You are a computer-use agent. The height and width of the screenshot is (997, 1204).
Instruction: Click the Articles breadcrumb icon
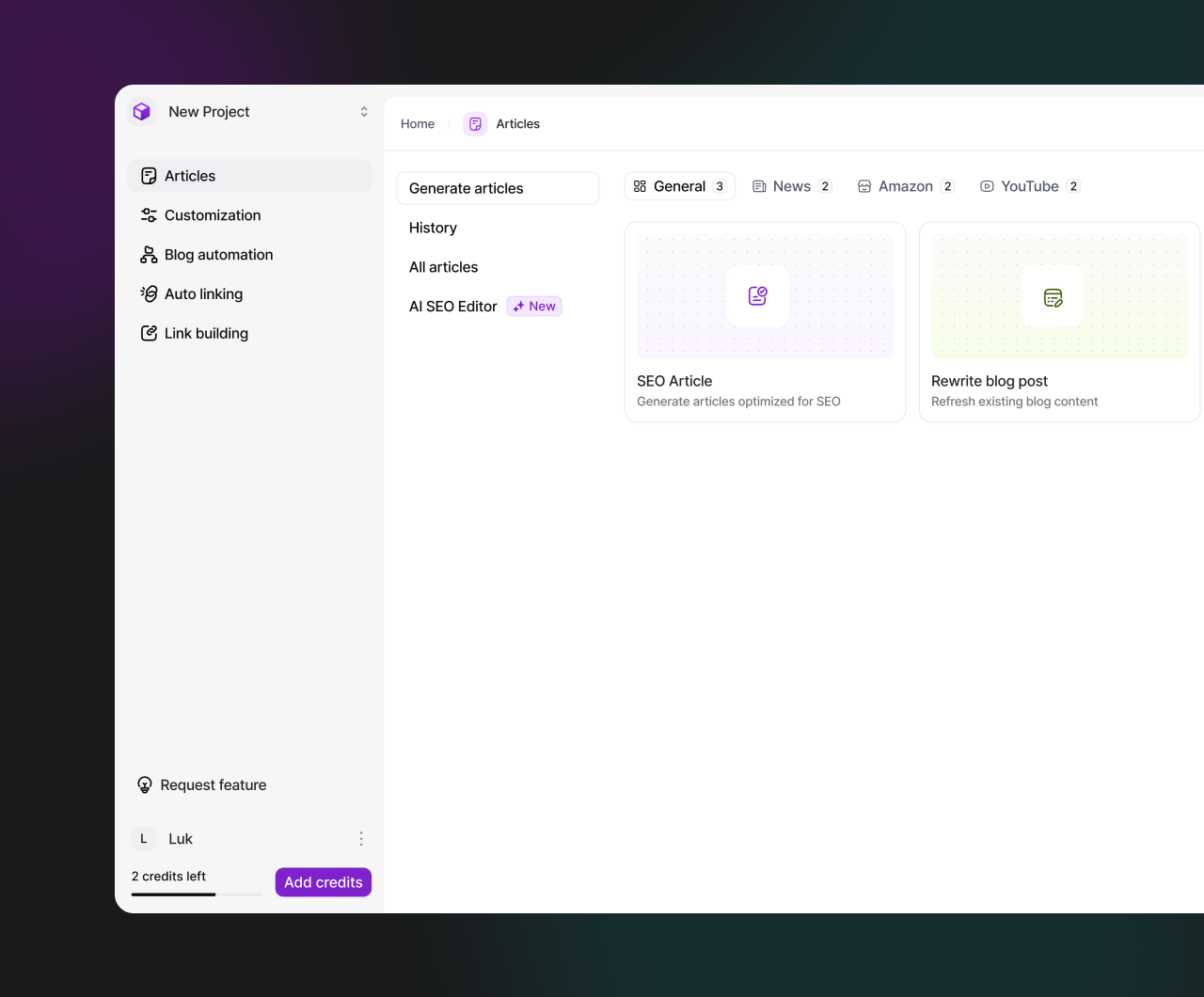[475, 124]
